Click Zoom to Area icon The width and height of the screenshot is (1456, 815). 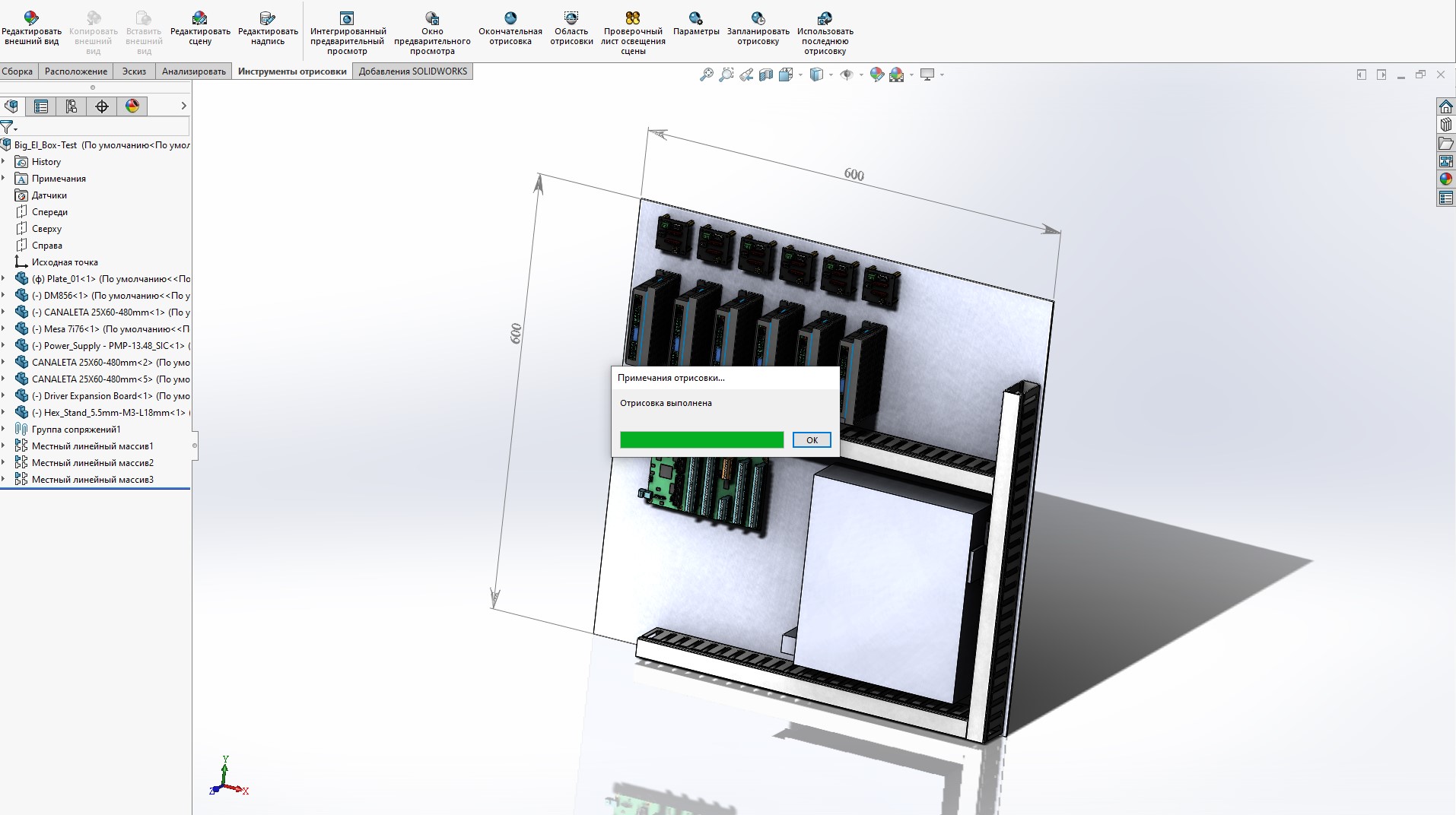click(726, 75)
